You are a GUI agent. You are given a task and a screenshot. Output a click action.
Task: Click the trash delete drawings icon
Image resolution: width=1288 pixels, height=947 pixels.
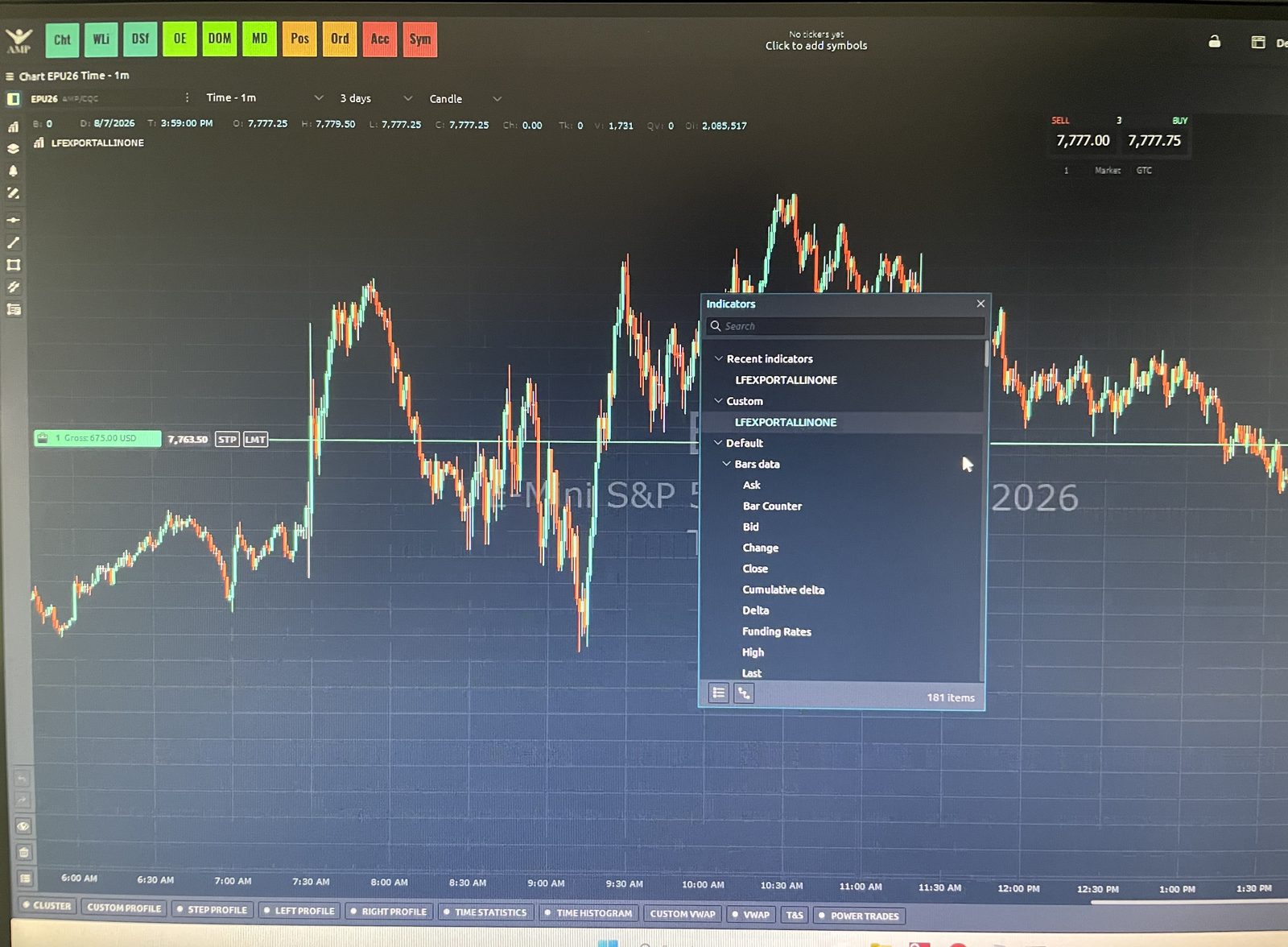[x=23, y=852]
